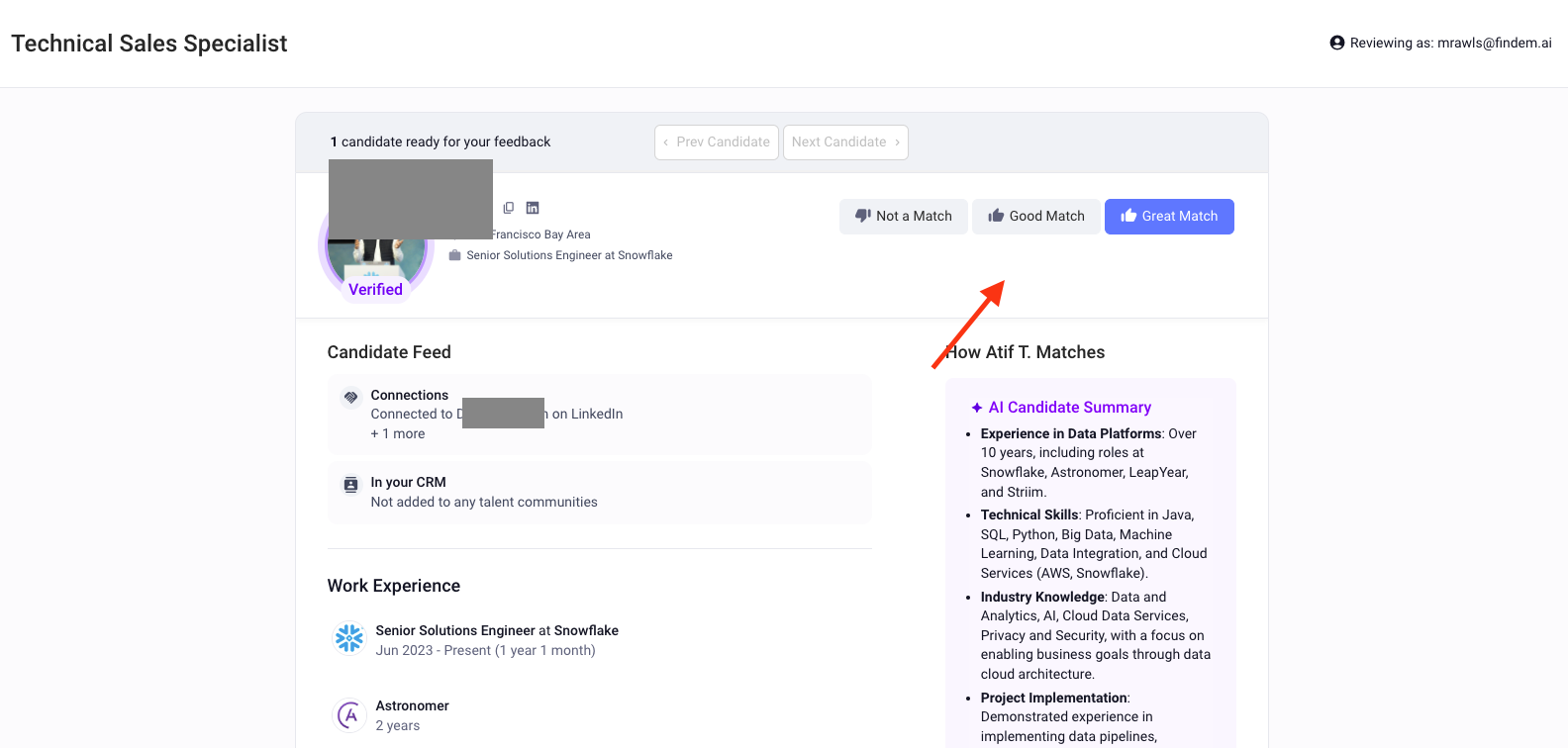This screenshot has height=748, width=1568.
Task: Click the copy profile icon
Action: [x=509, y=208]
